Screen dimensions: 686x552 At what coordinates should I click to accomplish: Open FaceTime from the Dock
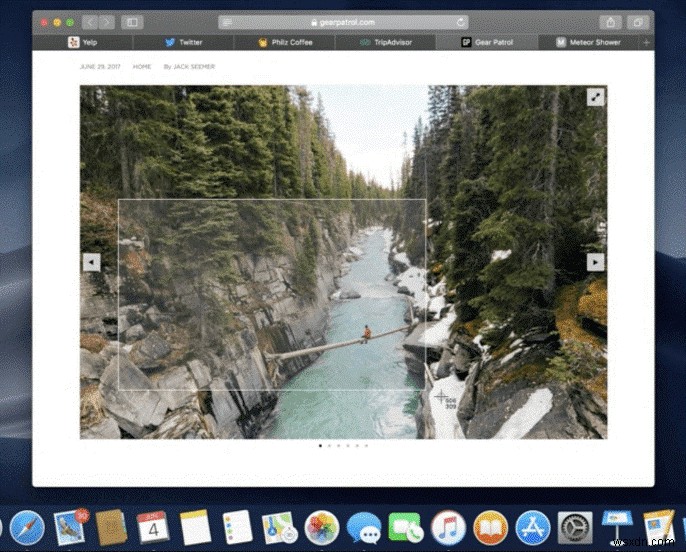pos(406,528)
